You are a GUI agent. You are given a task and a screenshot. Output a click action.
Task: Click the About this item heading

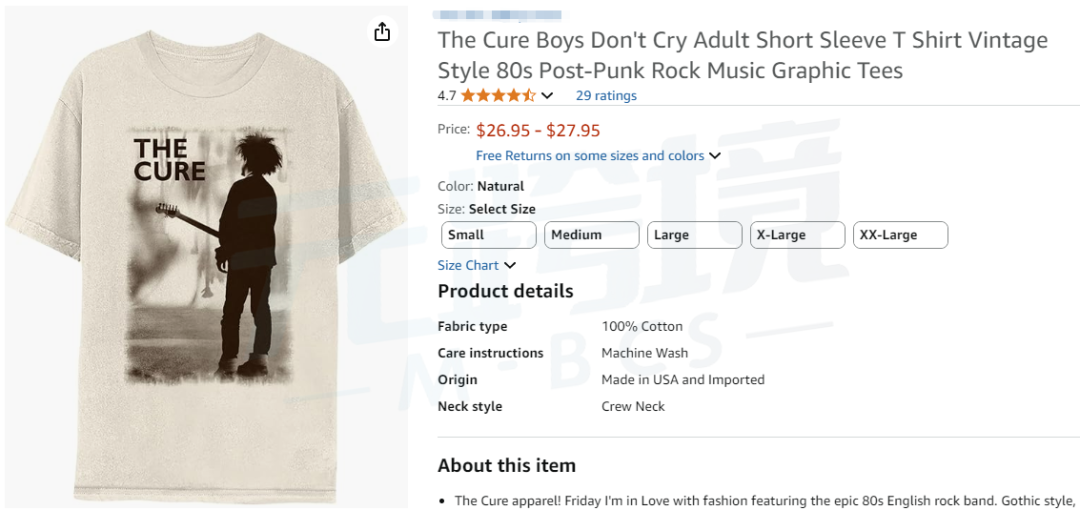pos(507,465)
